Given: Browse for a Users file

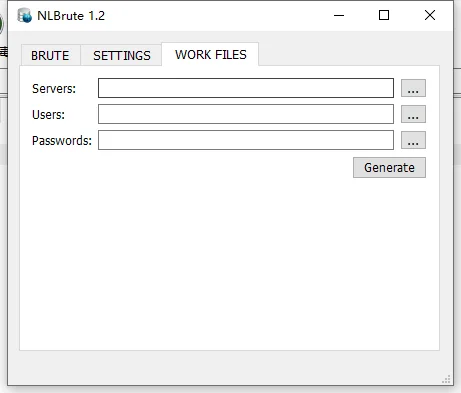Looking at the screenshot, I should [x=413, y=114].
